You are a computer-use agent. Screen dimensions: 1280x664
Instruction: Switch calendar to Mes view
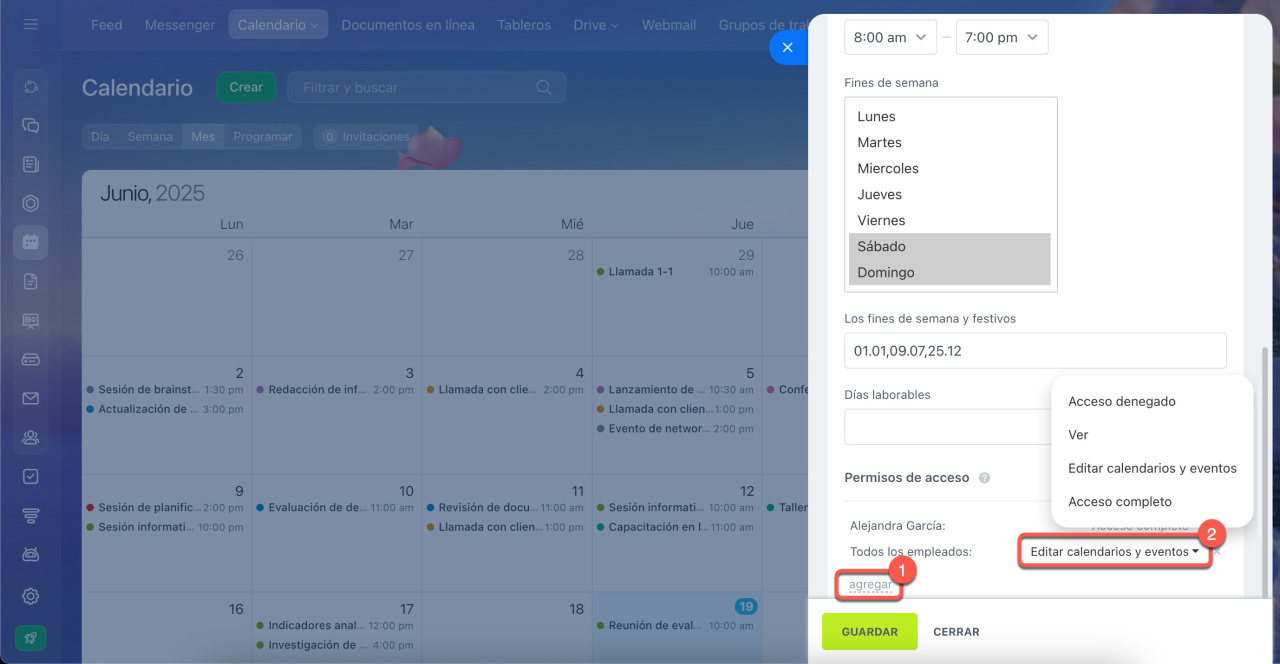(x=203, y=136)
